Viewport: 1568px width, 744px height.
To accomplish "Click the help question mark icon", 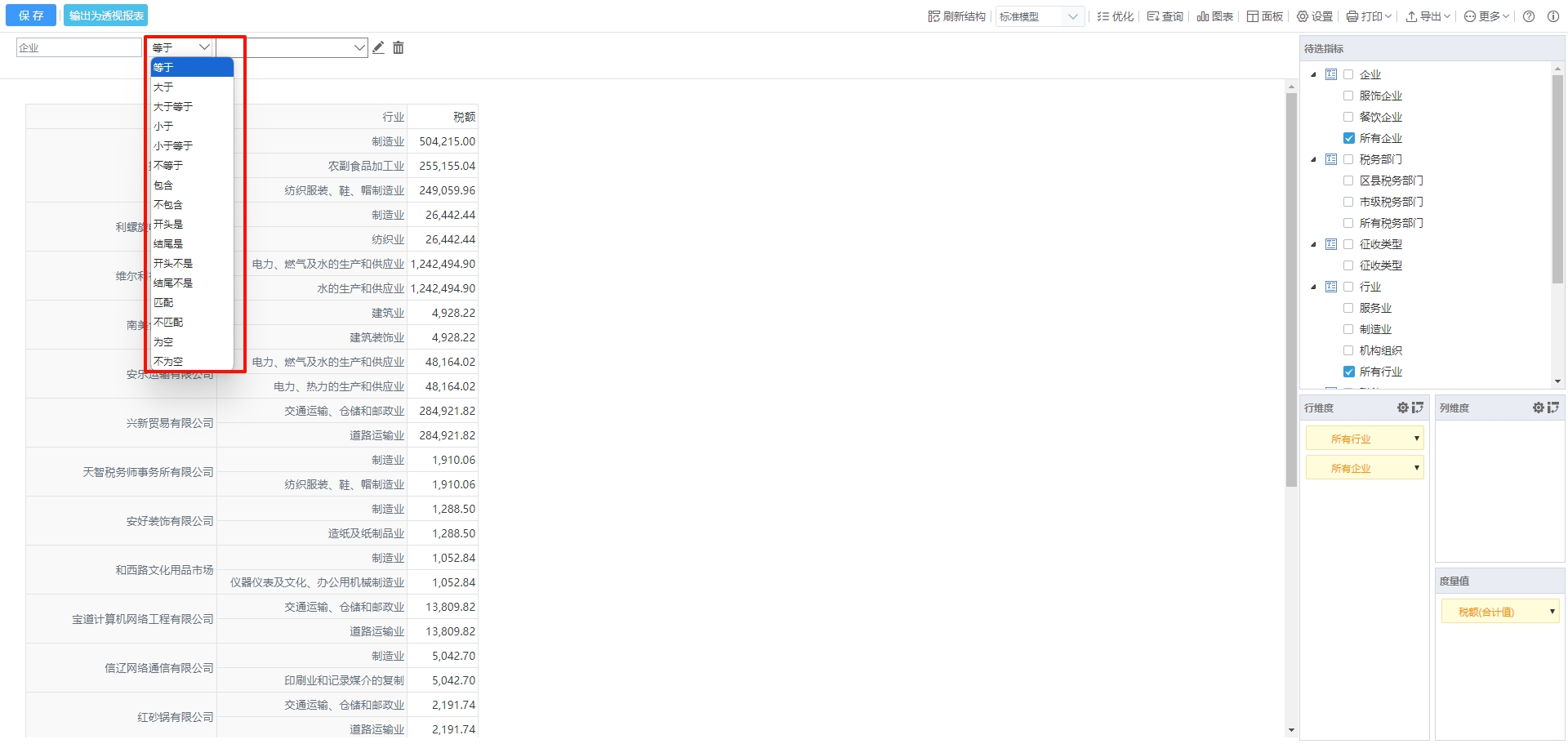I will (1529, 16).
